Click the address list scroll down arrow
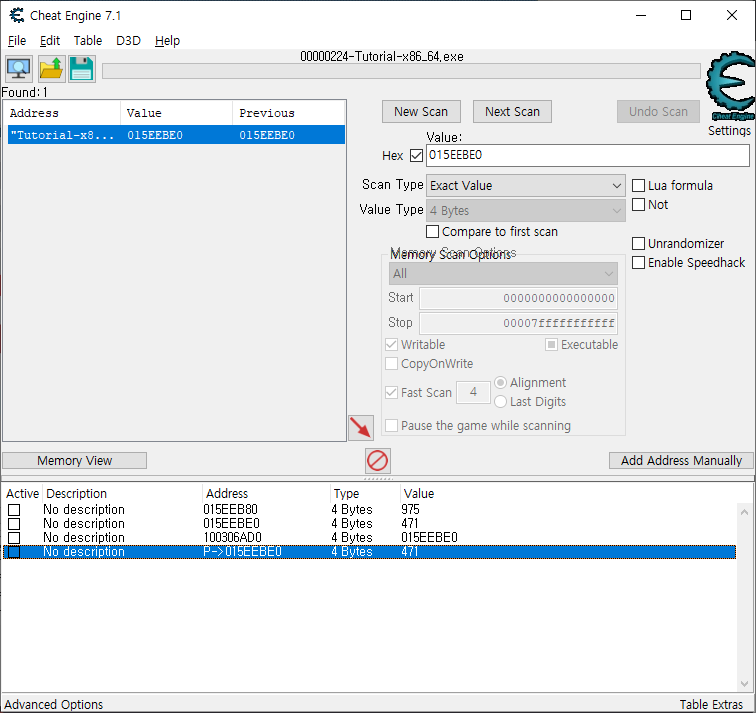The image size is (756, 713). [x=744, y=684]
